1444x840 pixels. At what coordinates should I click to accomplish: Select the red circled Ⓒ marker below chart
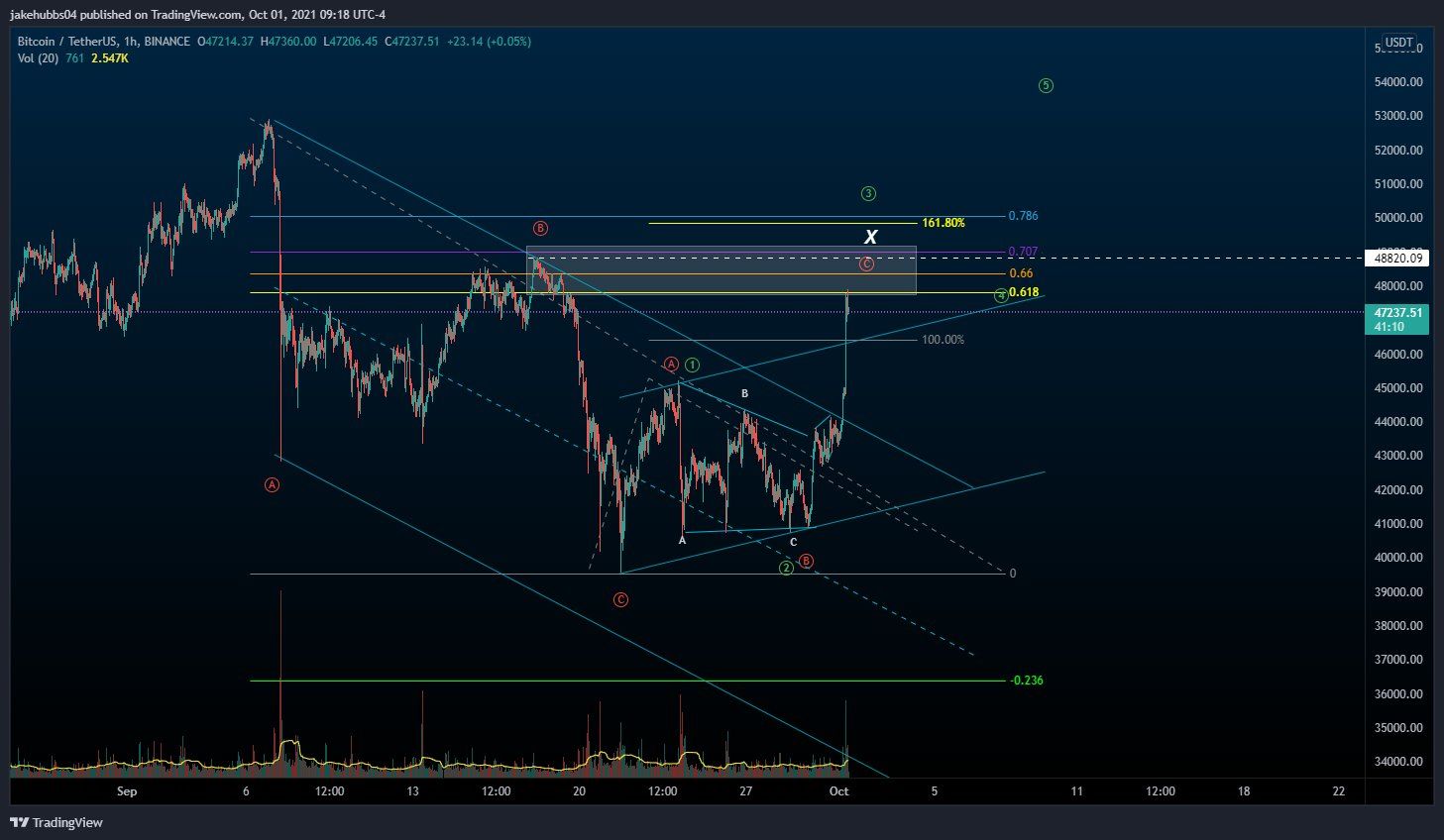click(x=621, y=599)
